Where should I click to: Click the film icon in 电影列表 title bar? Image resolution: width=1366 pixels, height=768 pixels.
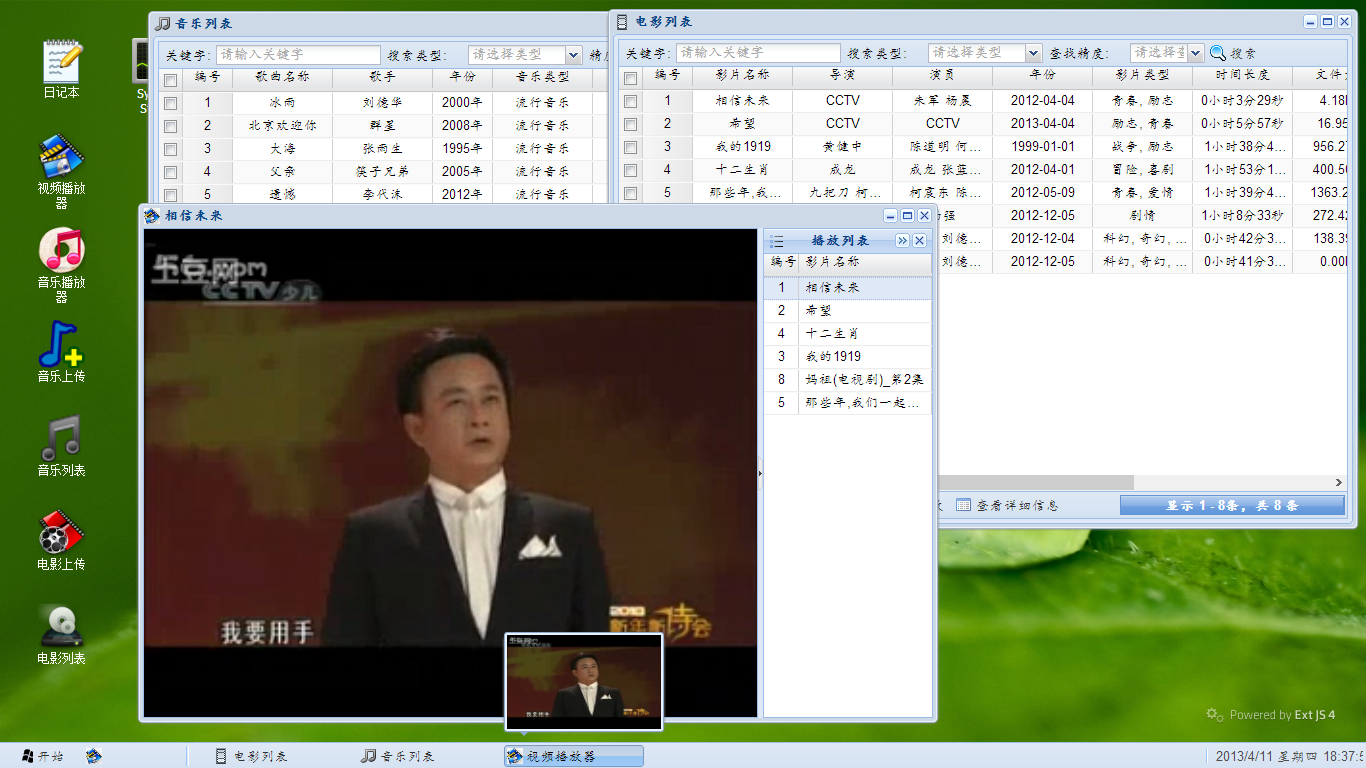tap(623, 21)
